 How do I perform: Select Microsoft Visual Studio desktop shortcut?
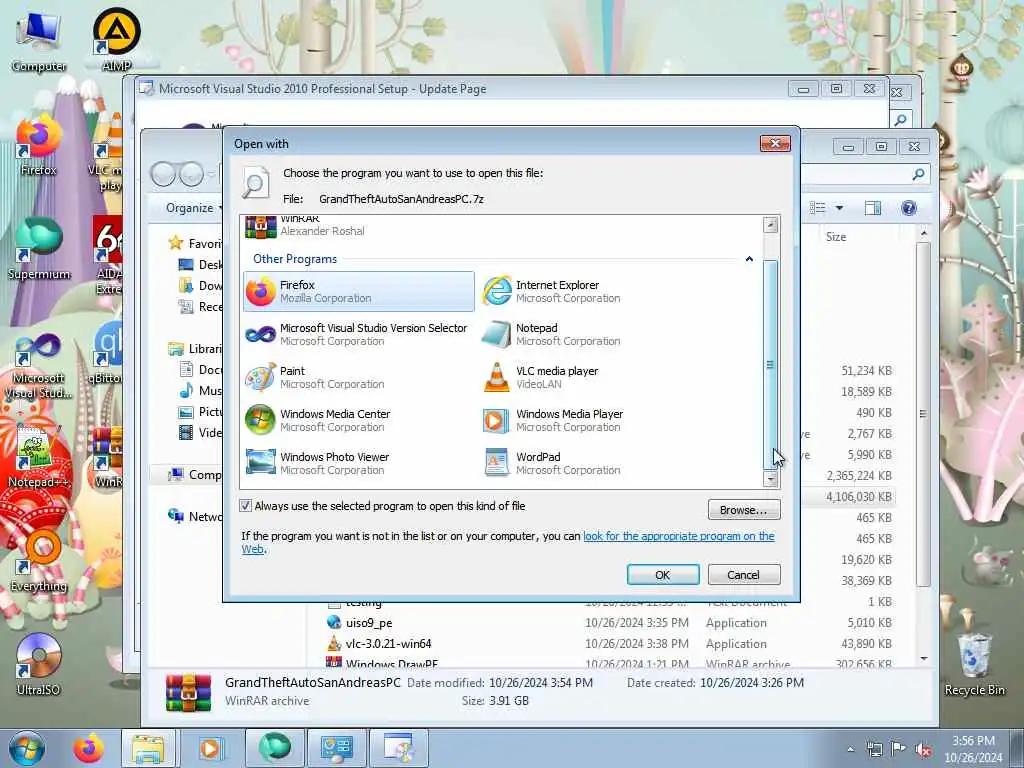click(39, 366)
